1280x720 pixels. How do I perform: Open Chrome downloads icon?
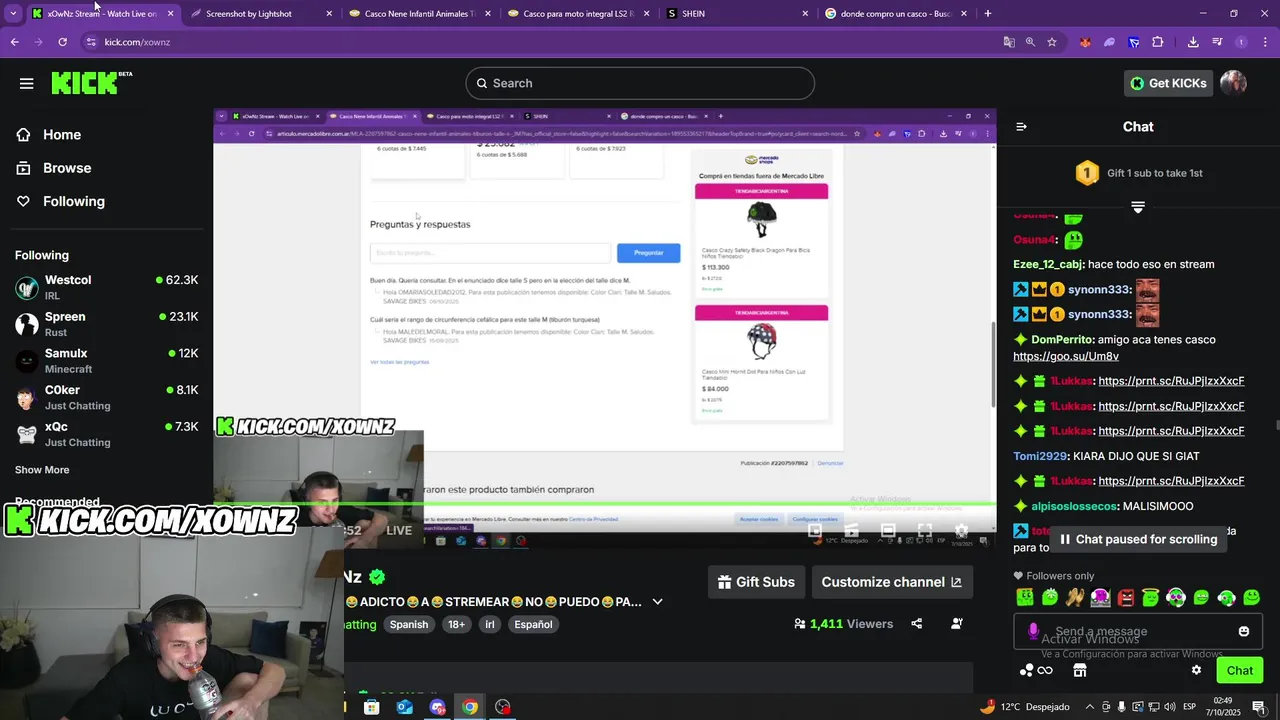tap(1193, 42)
